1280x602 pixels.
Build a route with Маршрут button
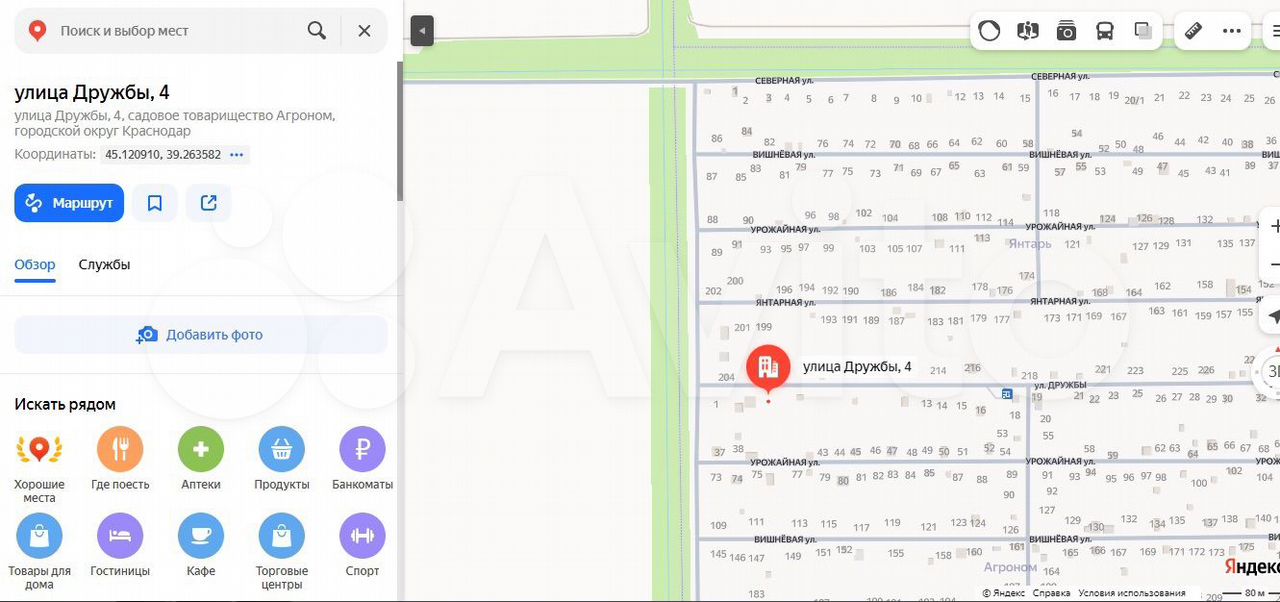pyautogui.click(x=69, y=203)
